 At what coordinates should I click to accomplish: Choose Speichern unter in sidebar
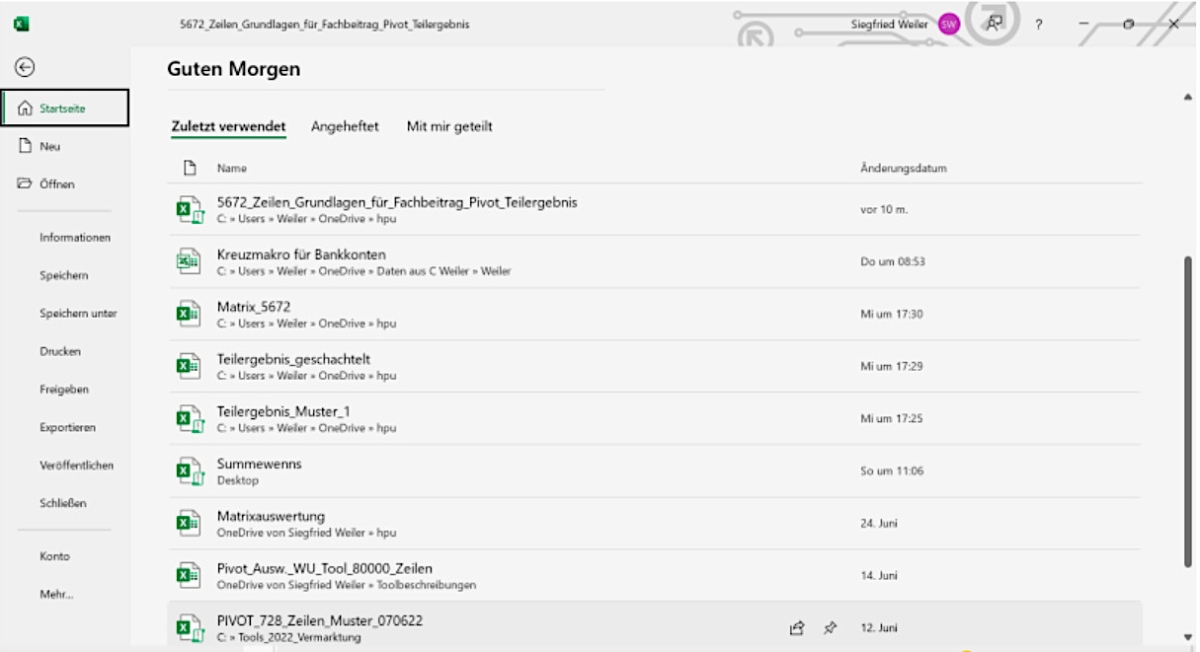(78, 313)
